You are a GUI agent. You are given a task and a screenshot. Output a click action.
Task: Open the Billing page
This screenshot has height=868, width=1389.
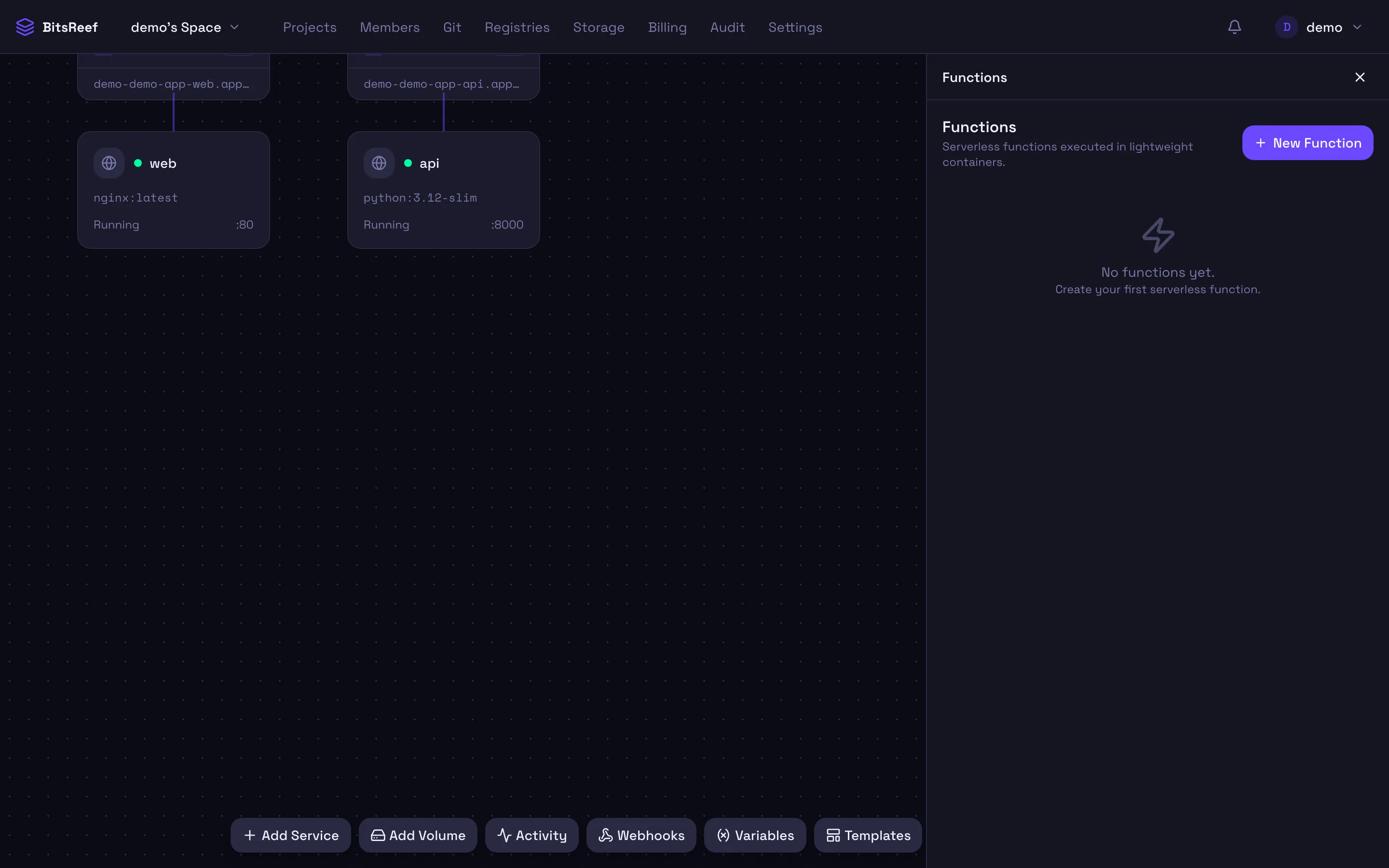click(x=667, y=27)
